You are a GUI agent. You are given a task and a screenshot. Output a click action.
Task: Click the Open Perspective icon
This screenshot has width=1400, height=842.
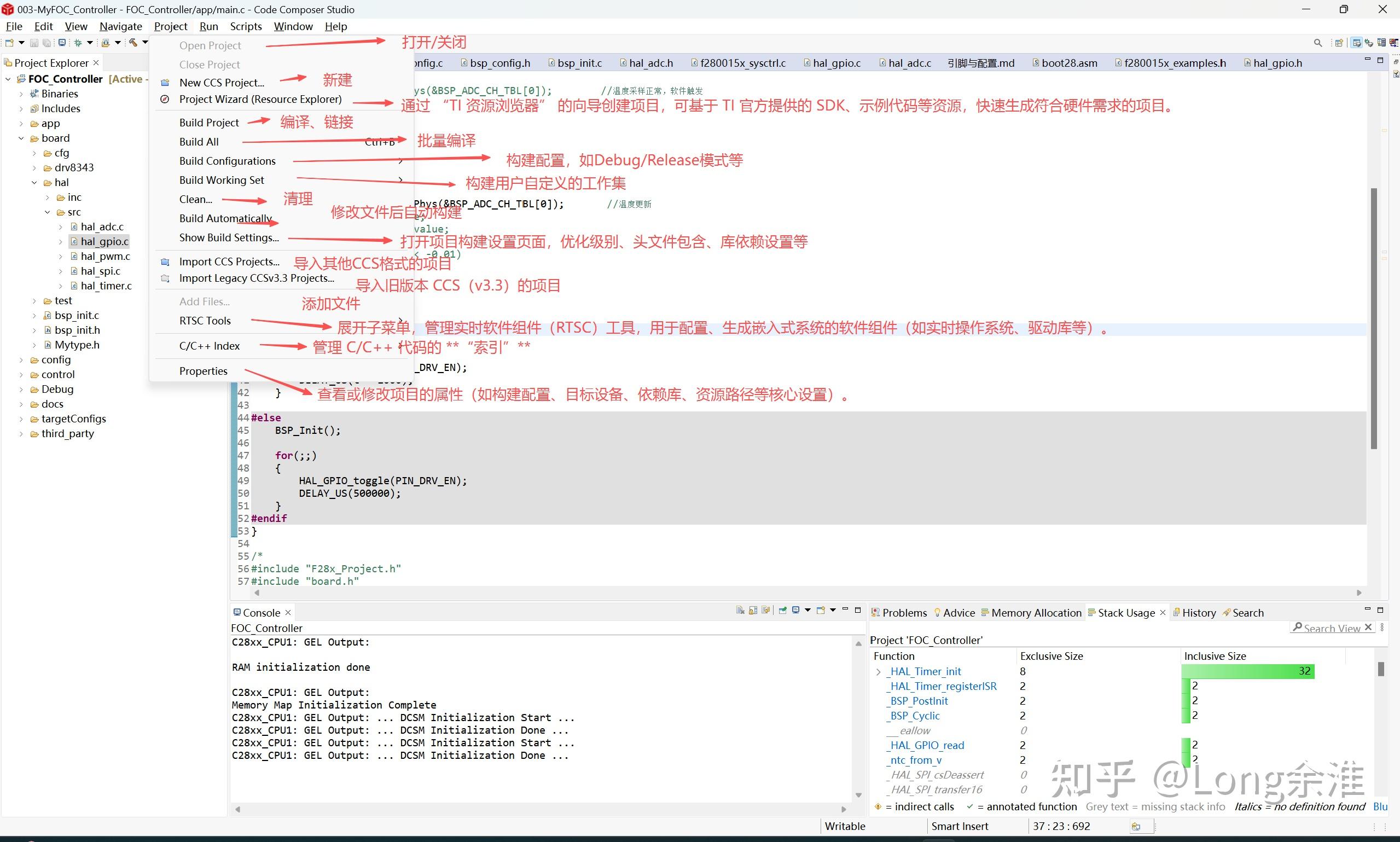(x=1339, y=43)
